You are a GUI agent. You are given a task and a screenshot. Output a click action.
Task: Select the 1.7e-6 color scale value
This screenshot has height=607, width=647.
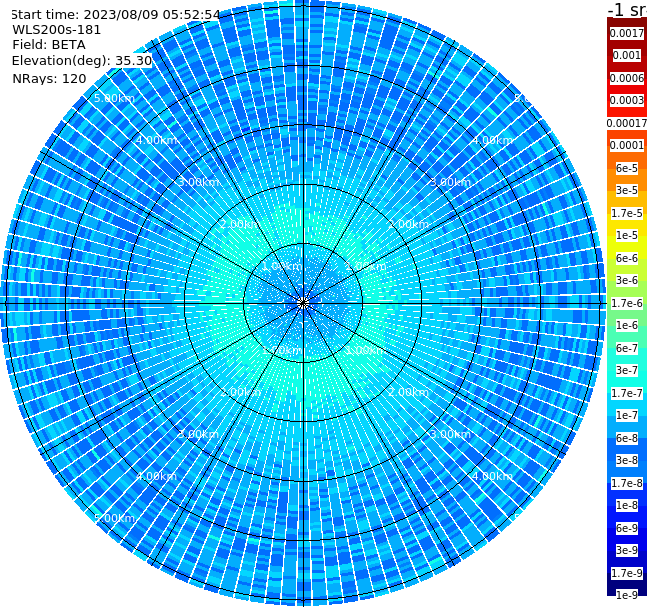(x=627, y=303)
